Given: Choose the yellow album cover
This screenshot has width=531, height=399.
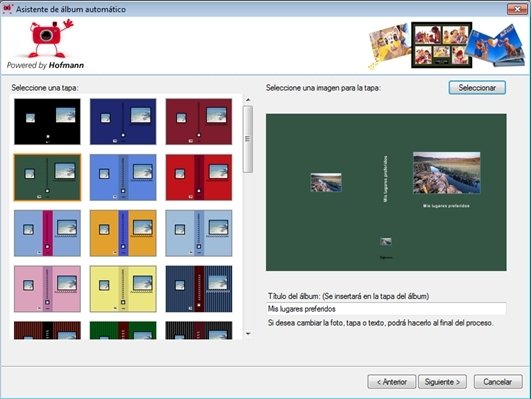Looking at the screenshot, I should [123, 289].
